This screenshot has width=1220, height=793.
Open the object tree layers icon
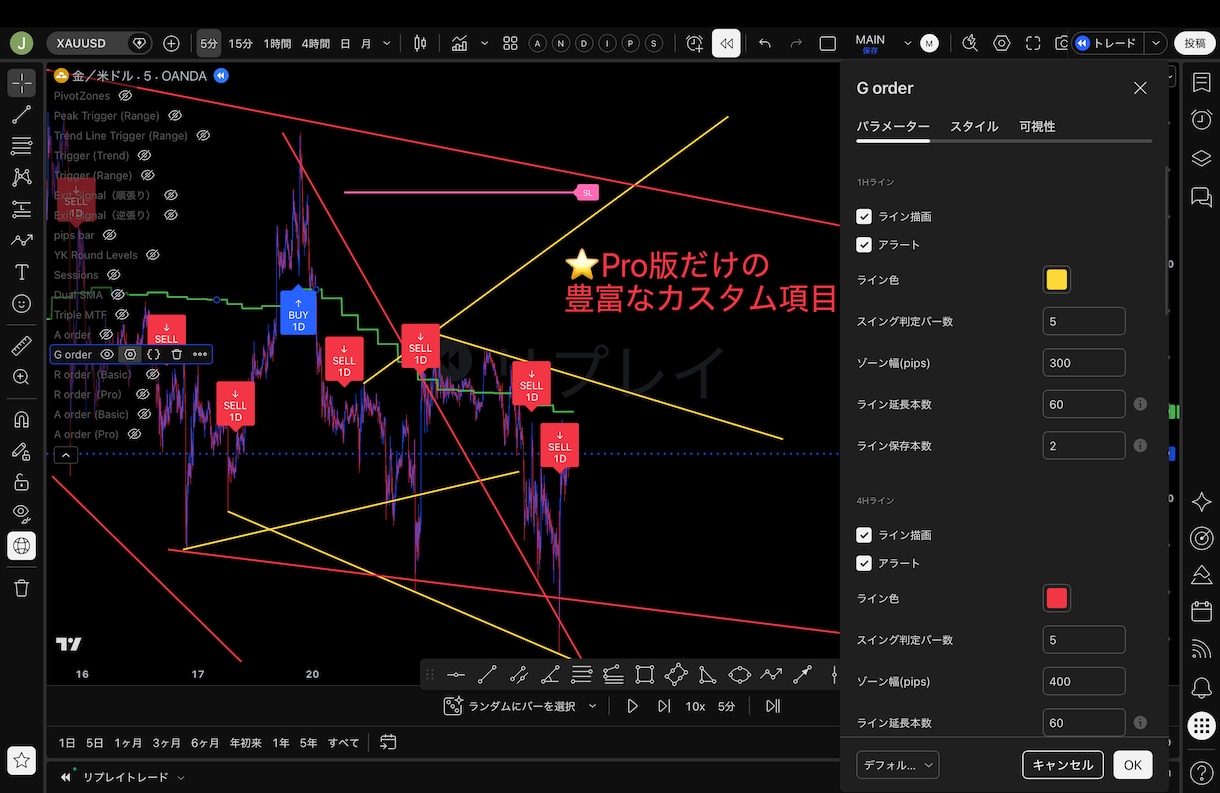[1201, 158]
